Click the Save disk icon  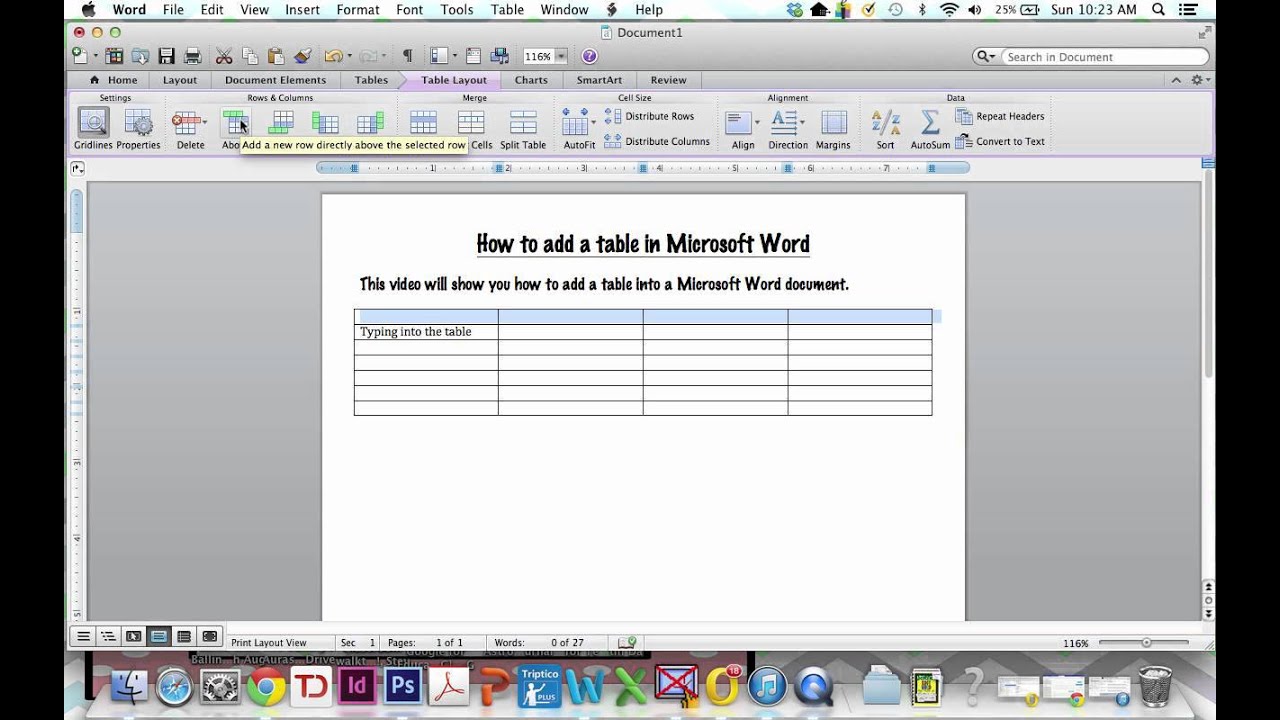pos(166,56)
